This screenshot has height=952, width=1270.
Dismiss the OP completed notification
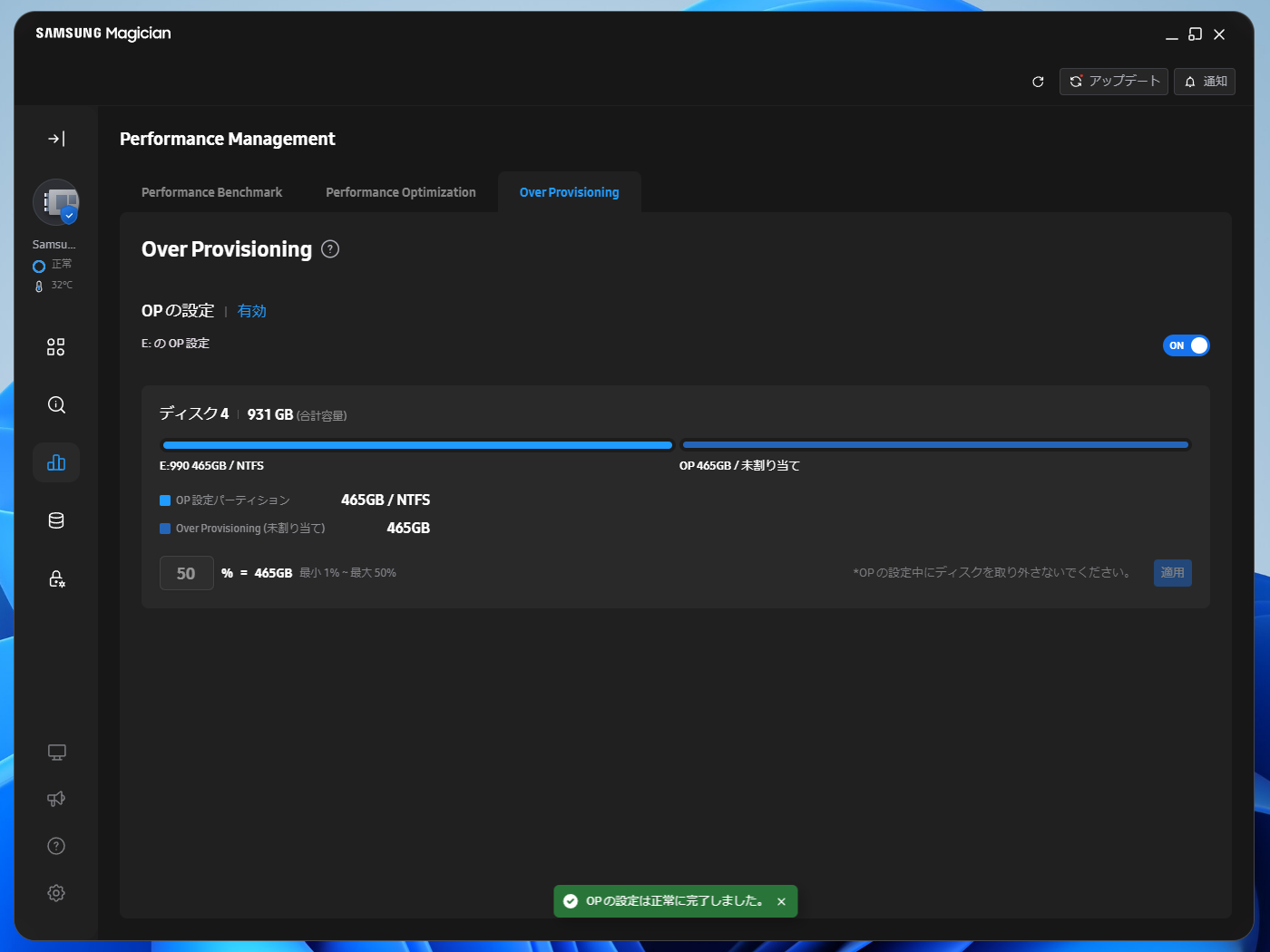781,902
